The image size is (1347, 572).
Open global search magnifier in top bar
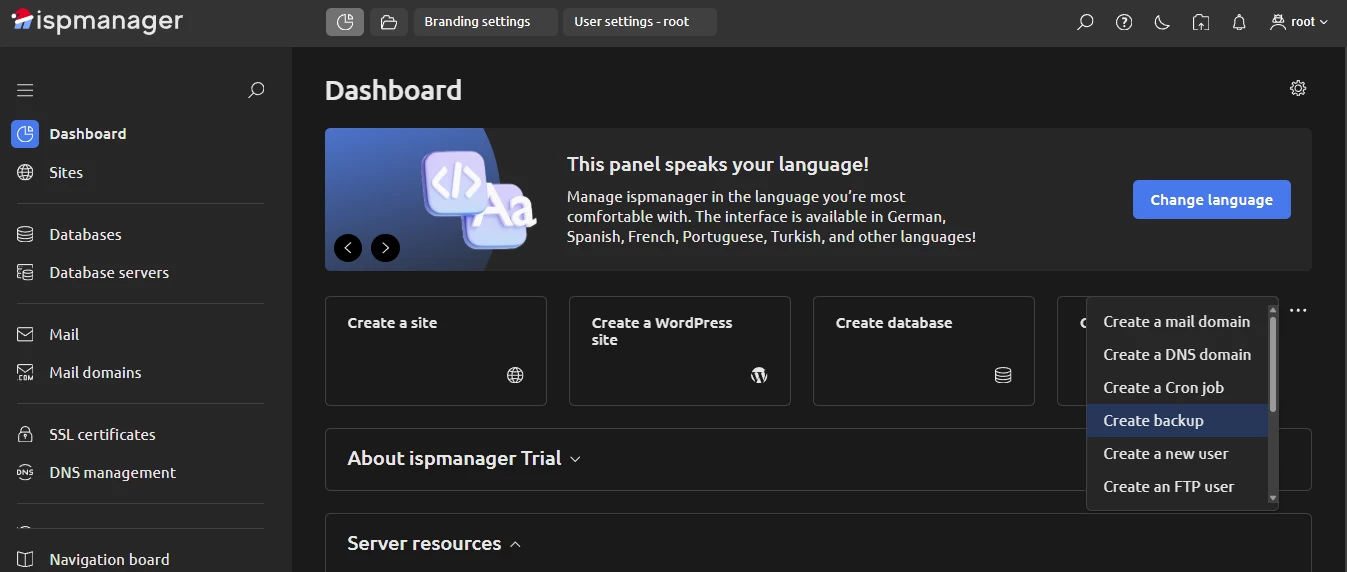pos(1085,22)
